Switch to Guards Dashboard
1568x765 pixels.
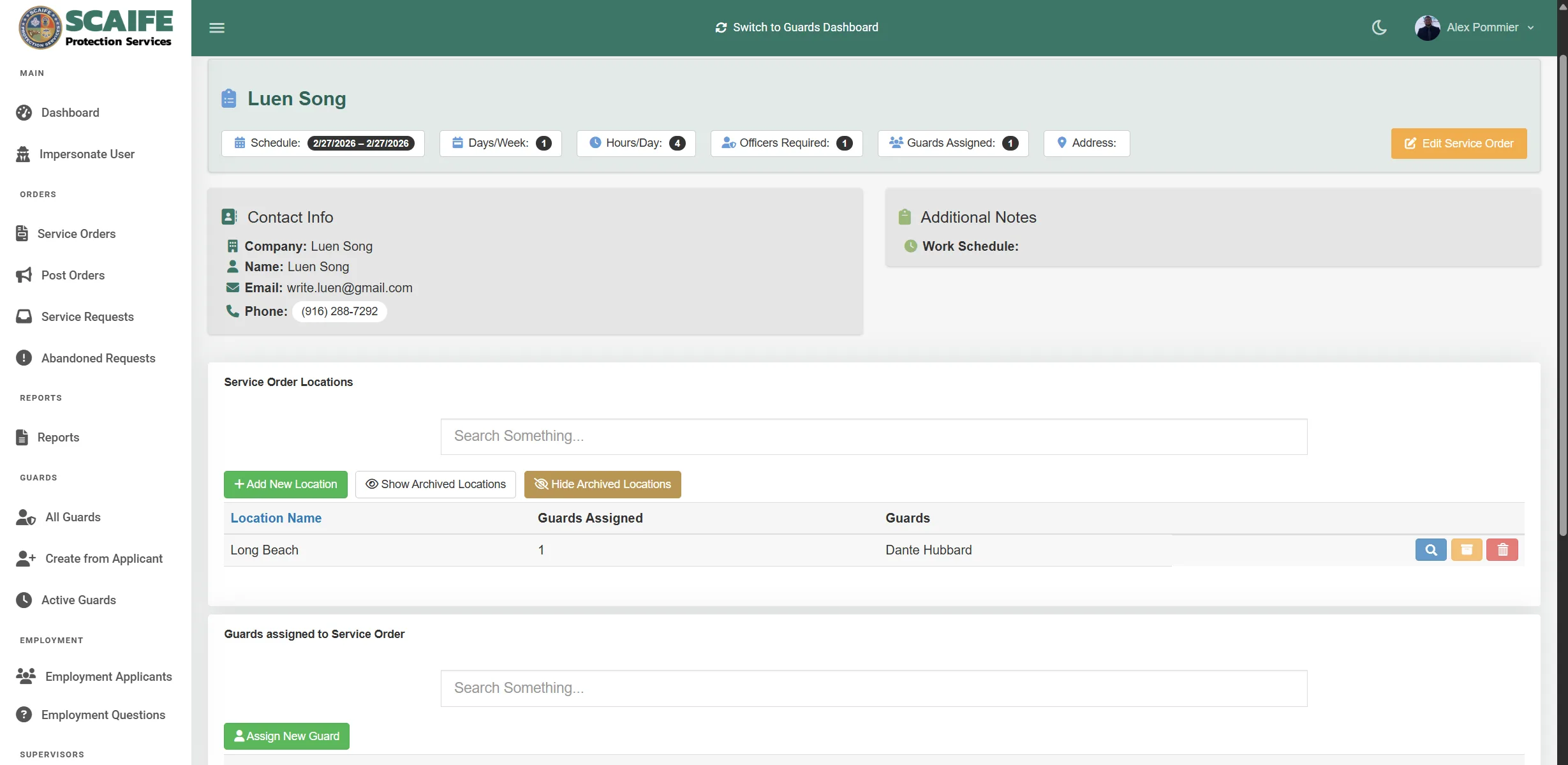pos(797,27)
